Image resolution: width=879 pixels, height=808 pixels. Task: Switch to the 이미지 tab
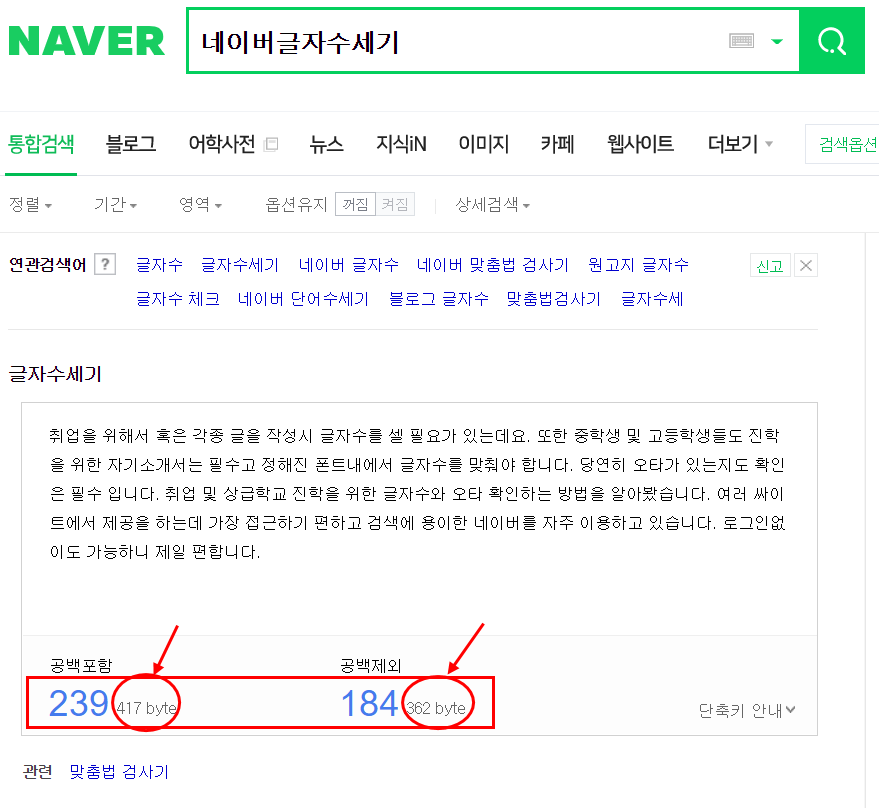point(483,144)
